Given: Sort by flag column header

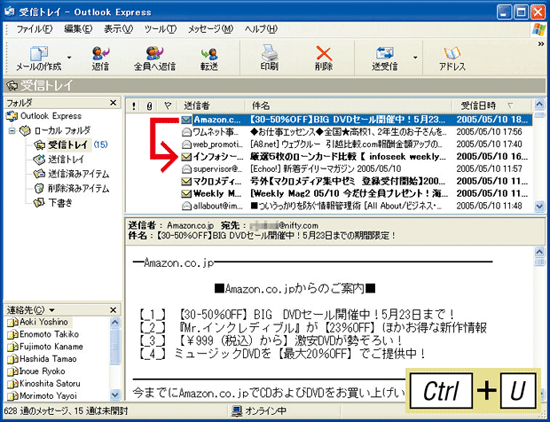Looking at the screenshot, I should tap(168, 106).
